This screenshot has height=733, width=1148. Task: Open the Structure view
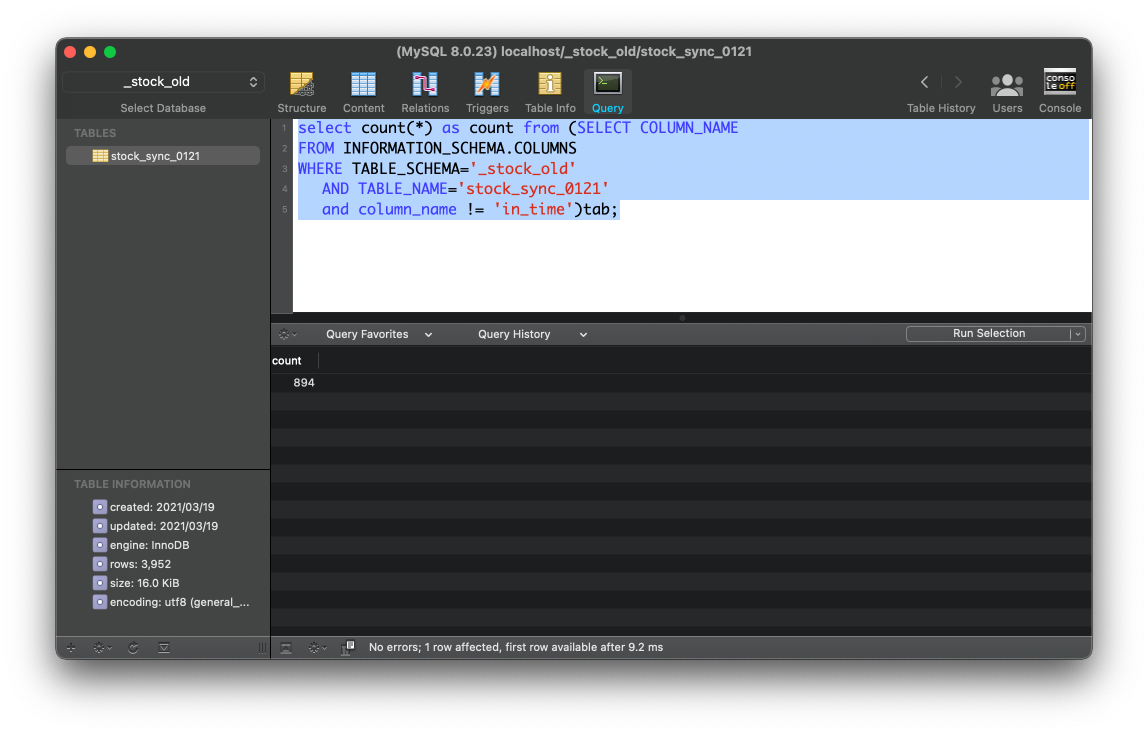point(302,92)
